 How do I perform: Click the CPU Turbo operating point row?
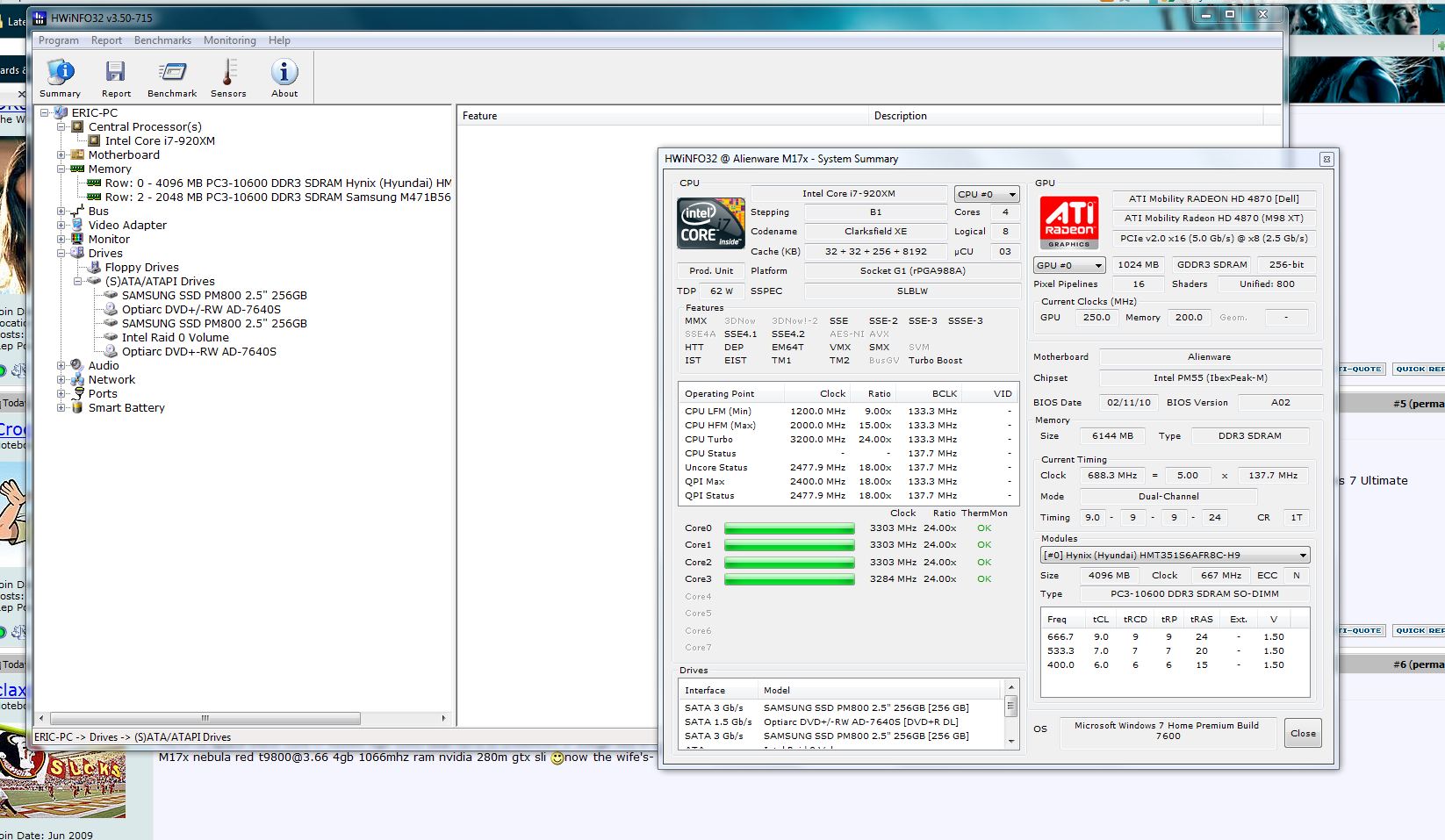(x=849, y=439)
